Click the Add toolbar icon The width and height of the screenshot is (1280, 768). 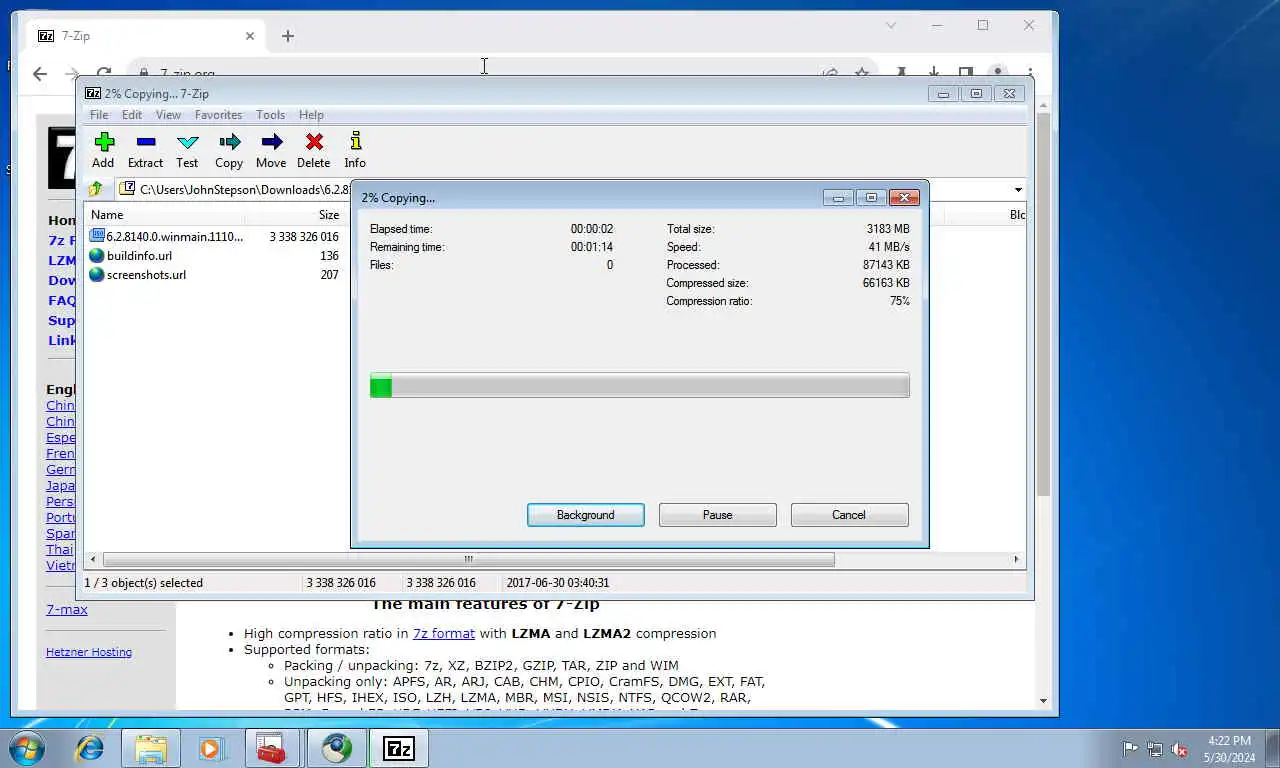point(103,142)
